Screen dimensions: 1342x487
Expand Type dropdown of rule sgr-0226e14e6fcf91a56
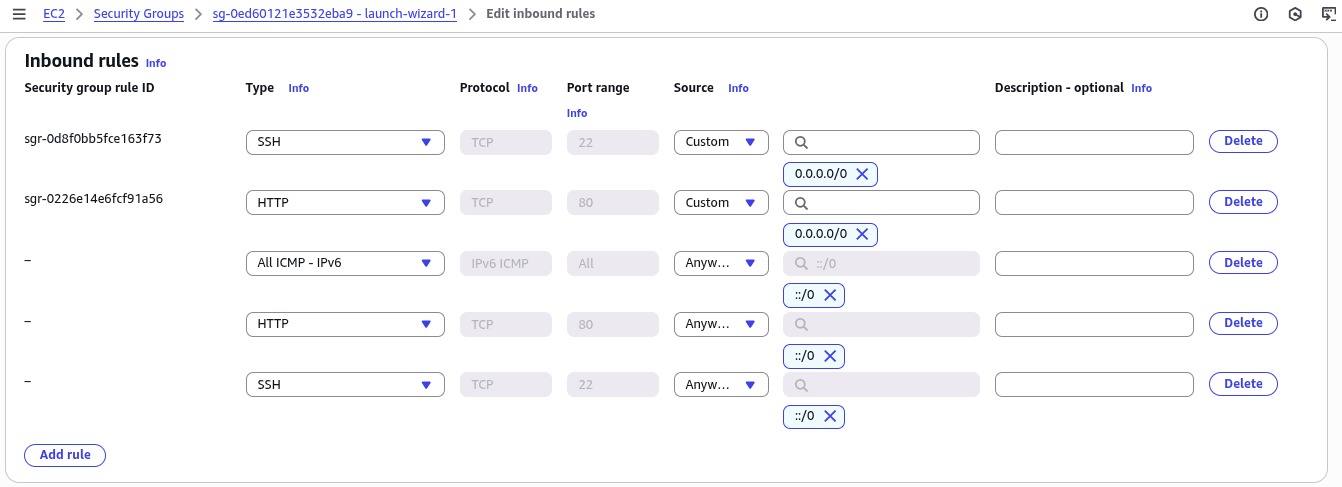click(x=345, y=203)
